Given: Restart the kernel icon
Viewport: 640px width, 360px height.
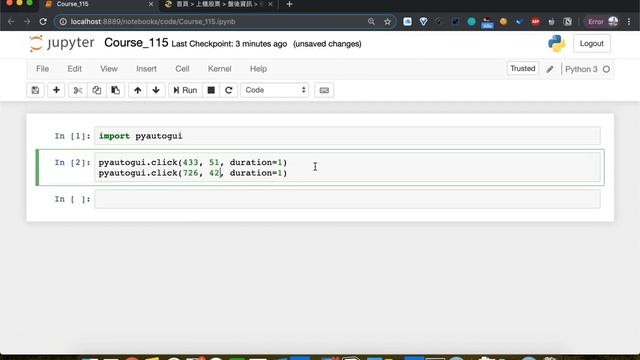Looking at the screenshot, I should tap(229, 90).
